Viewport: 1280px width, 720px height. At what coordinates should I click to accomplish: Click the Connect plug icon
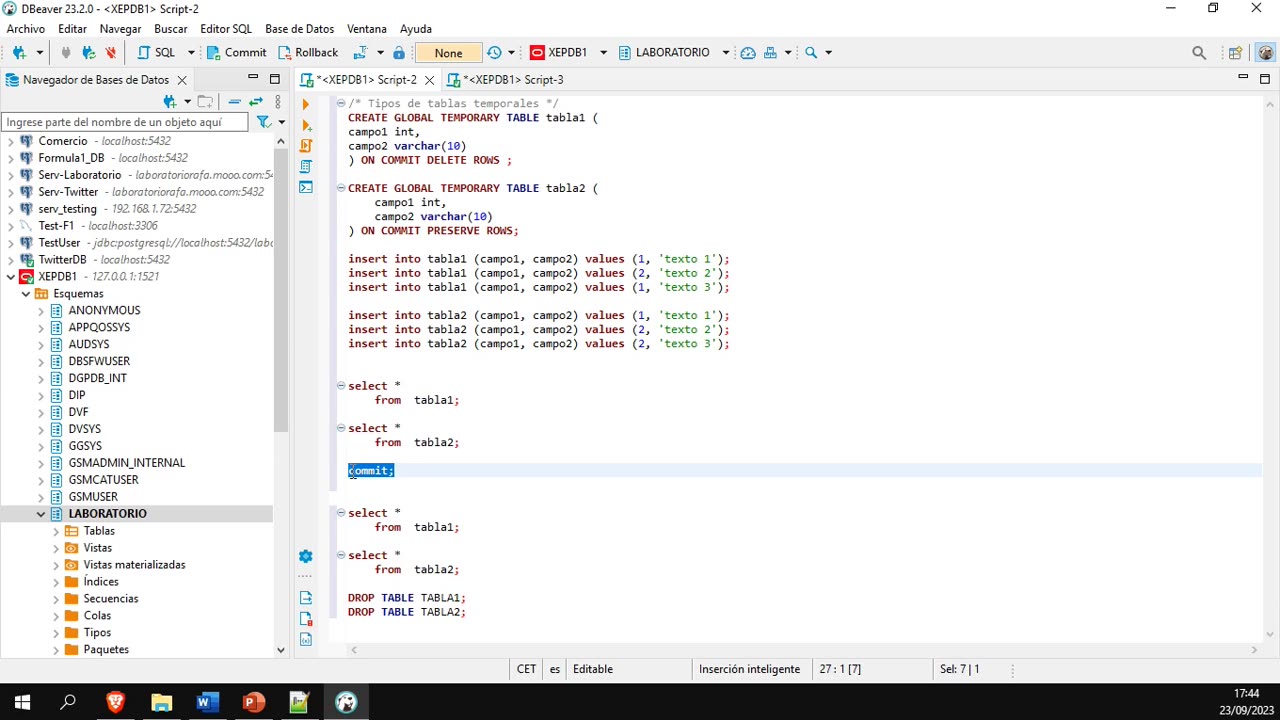click(x=66, y=52)
